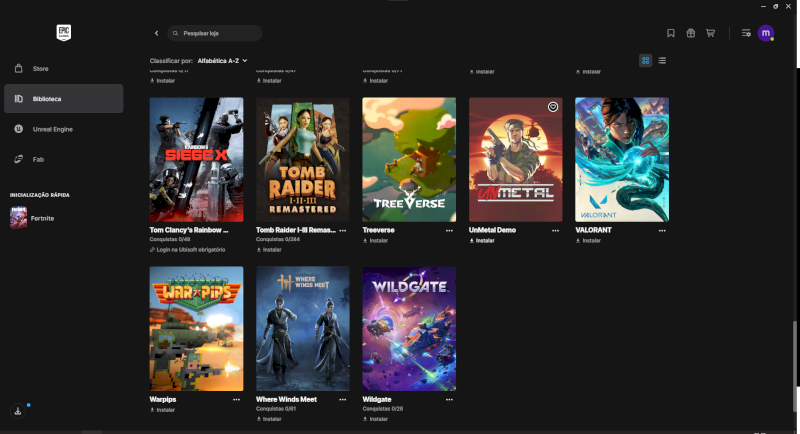Viewport: 800px width, 434px height.
Task: Switch to list view
Action: click(x=662, y=60)
